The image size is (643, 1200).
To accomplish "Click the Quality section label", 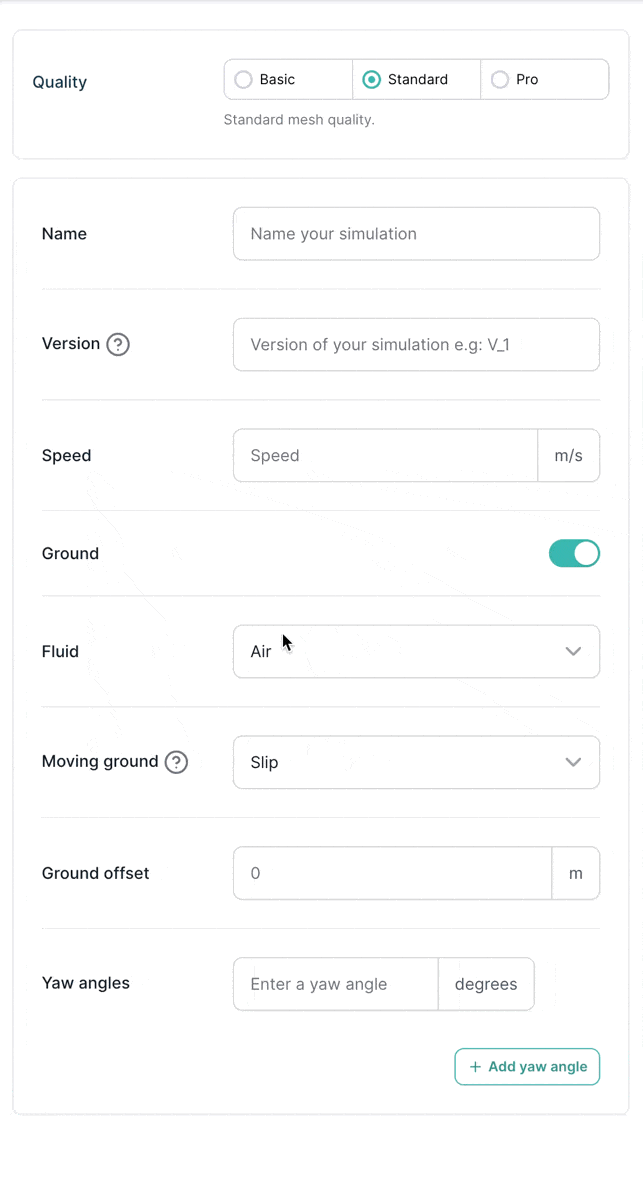I will tap(60, 82).
